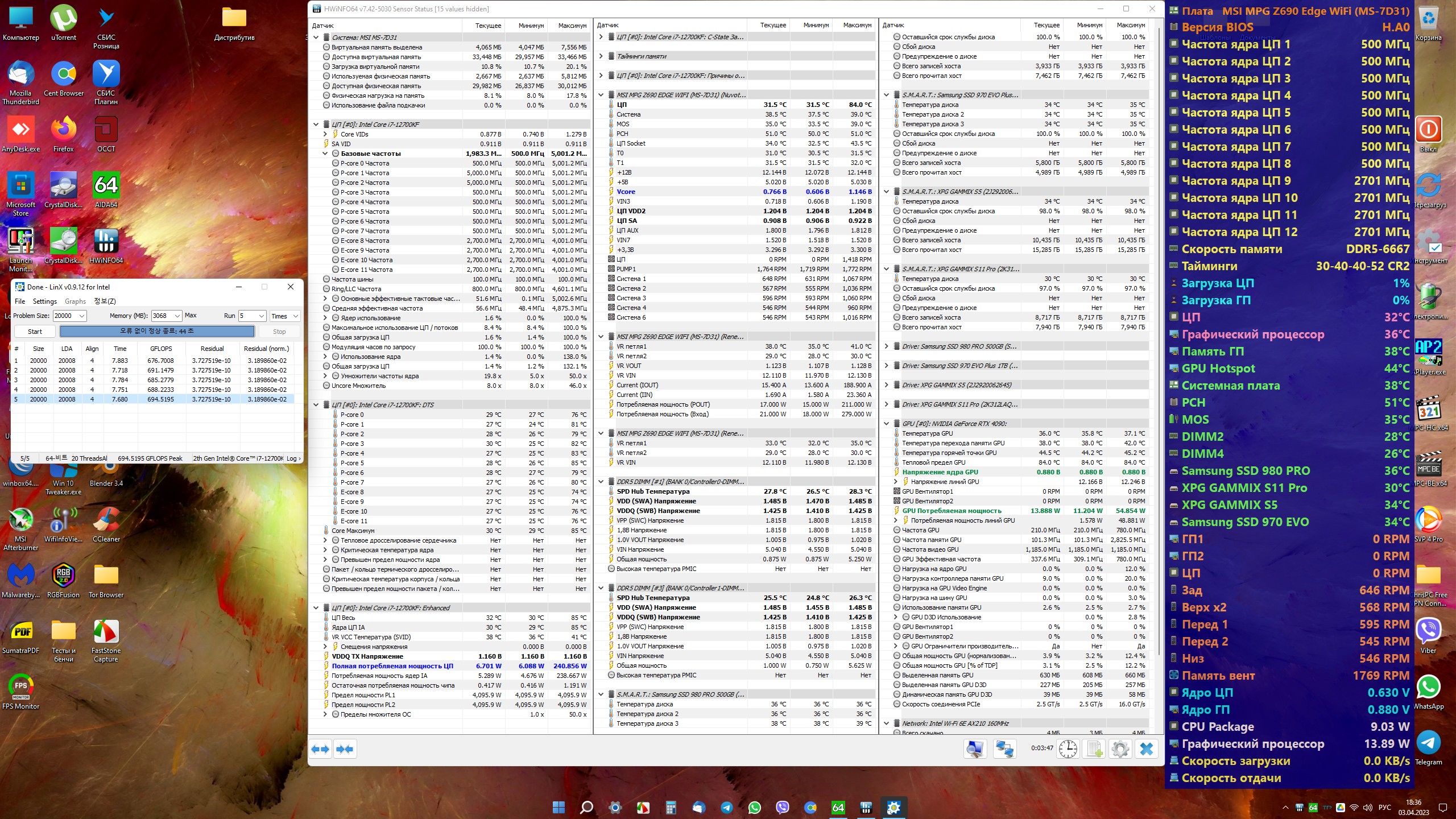Click the collapse columns inward arrows icon
The image size is (1456, 819).
click(345, 749)
